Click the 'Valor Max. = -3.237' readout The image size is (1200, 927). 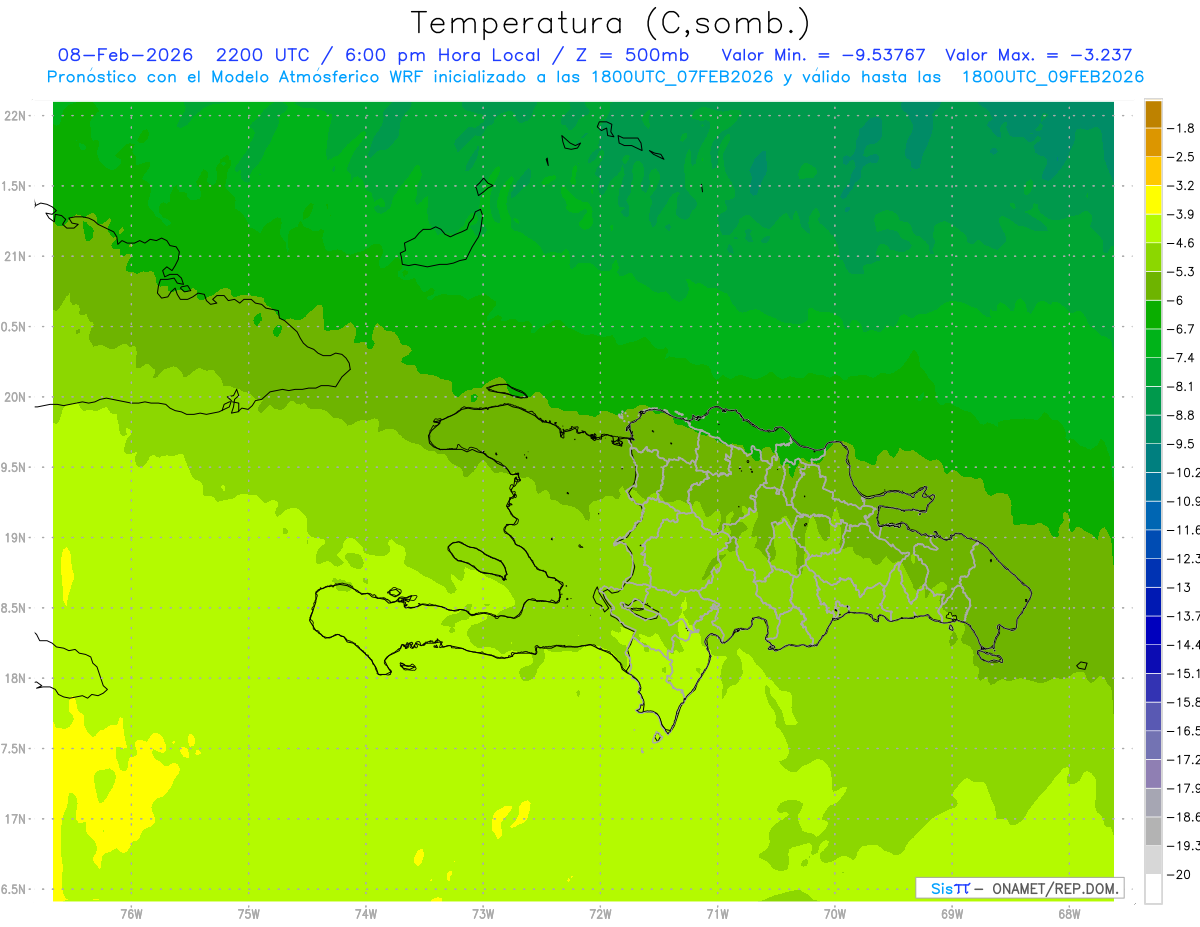click(x=1038, y=55)
